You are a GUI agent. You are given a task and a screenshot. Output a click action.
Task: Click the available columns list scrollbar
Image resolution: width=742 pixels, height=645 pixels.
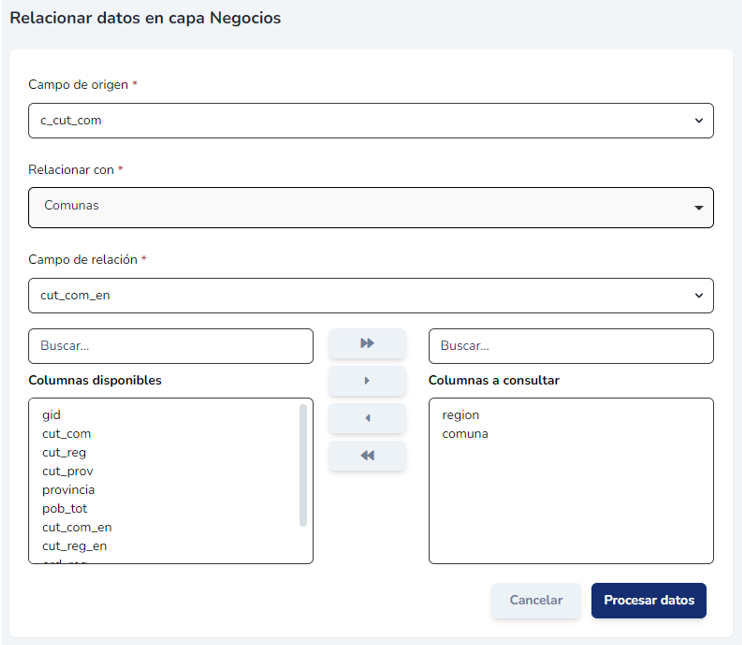pyautogui.click(x=303, y=465)
